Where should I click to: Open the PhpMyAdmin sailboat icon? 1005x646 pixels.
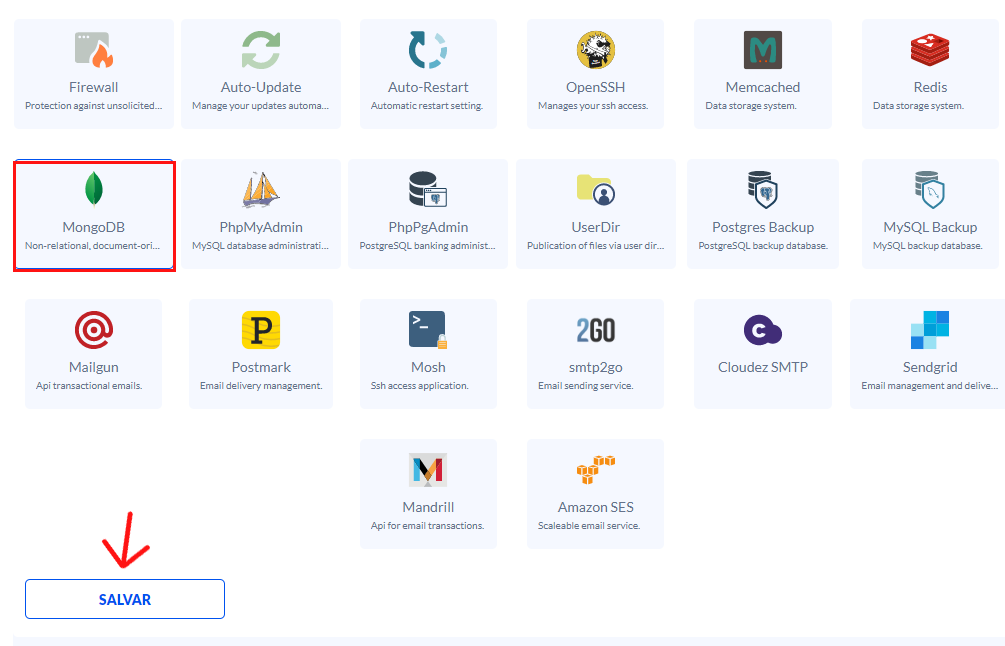261,189
